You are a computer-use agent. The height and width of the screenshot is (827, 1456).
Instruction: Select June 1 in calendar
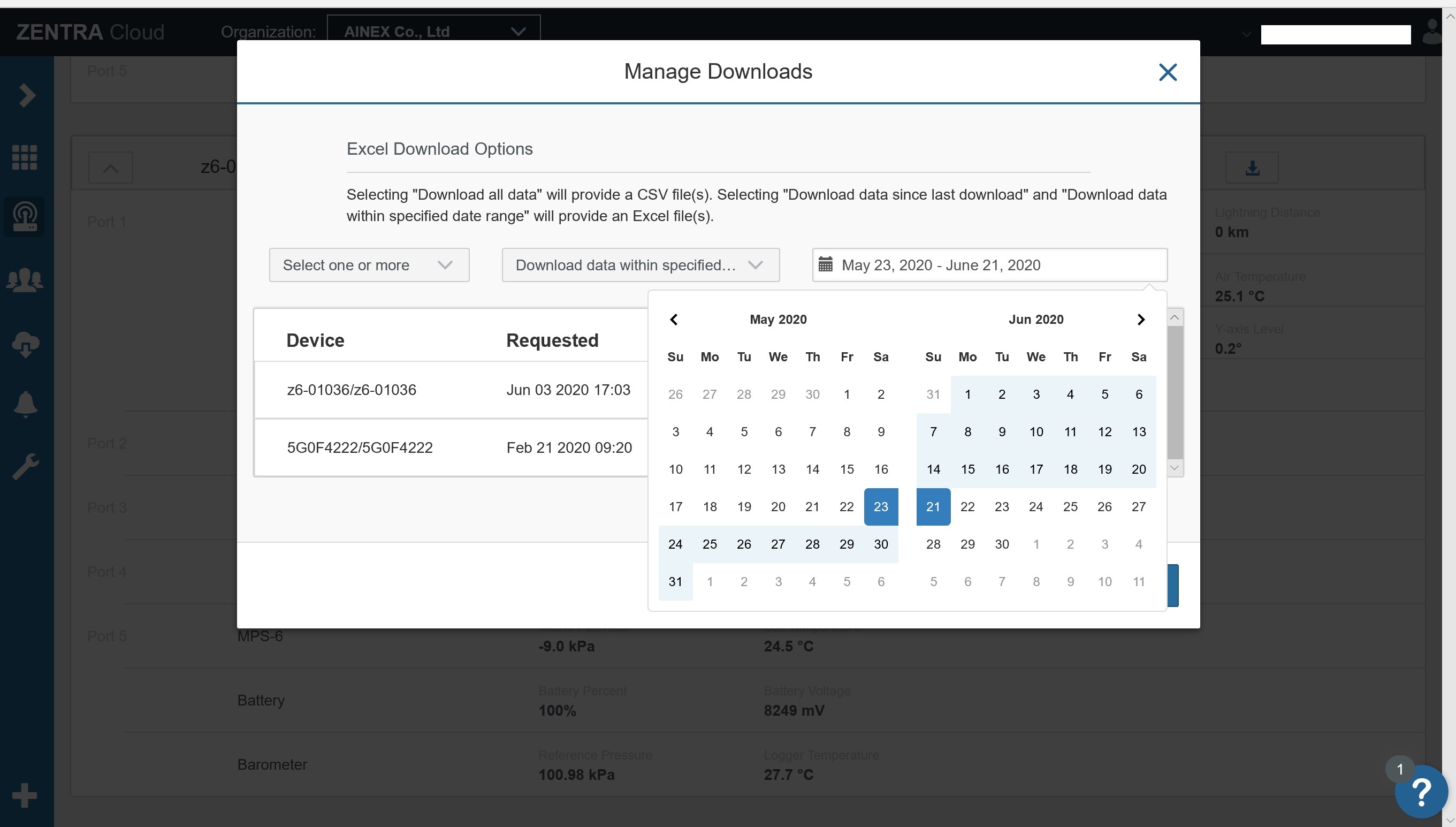coord(967,394)
